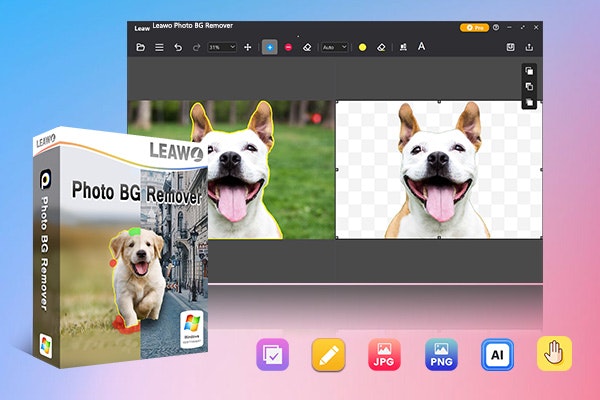Click the top layer-view icon in side panel

pyautogui.click(x=529, y=71)
